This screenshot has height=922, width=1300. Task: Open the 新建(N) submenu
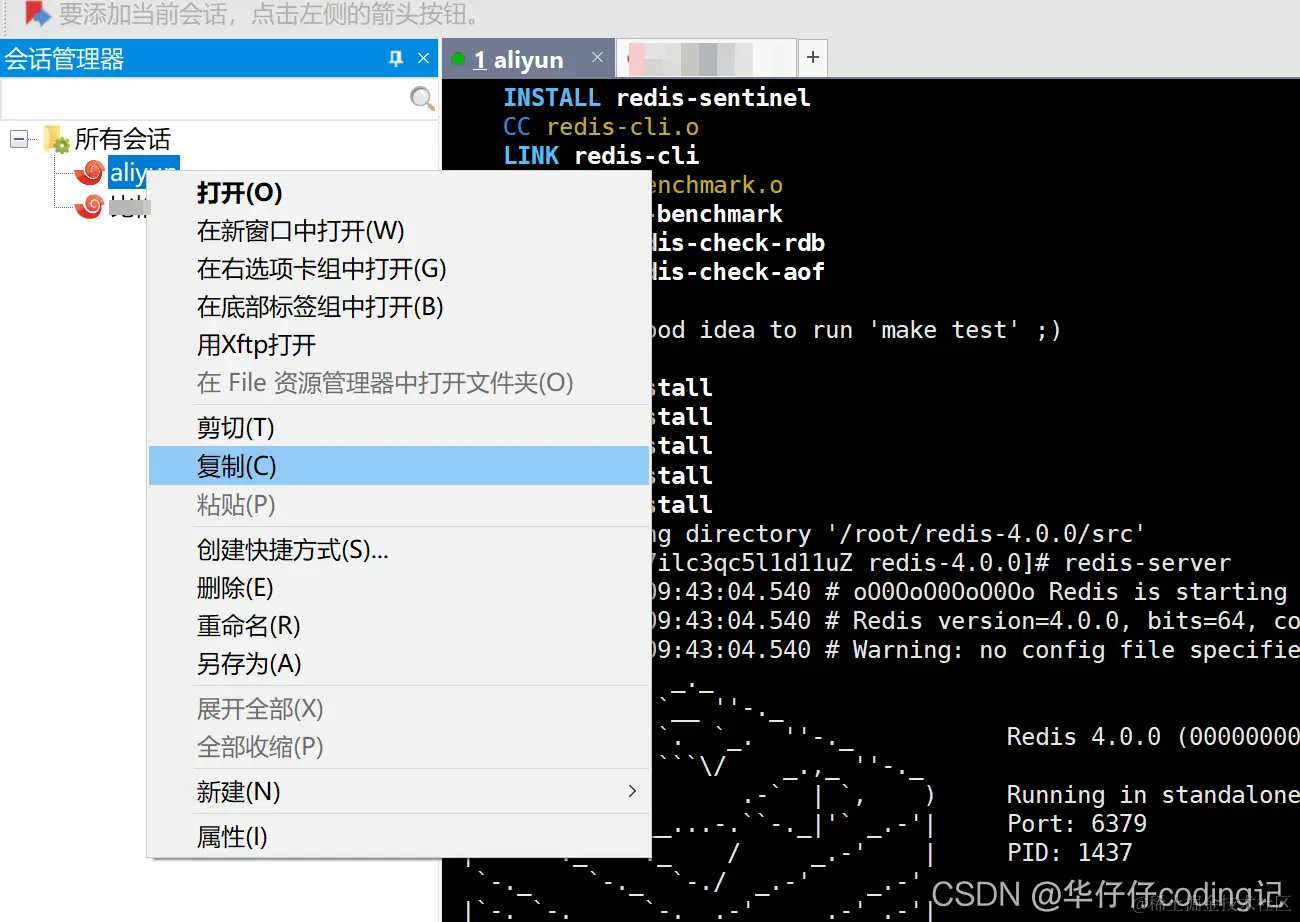[399, 792]
